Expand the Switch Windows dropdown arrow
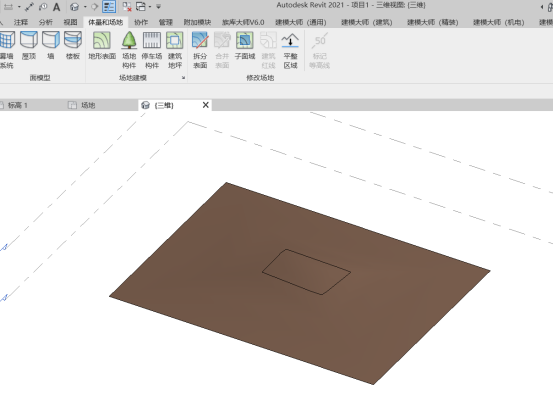554x395 pixels. tap(150, 7)
